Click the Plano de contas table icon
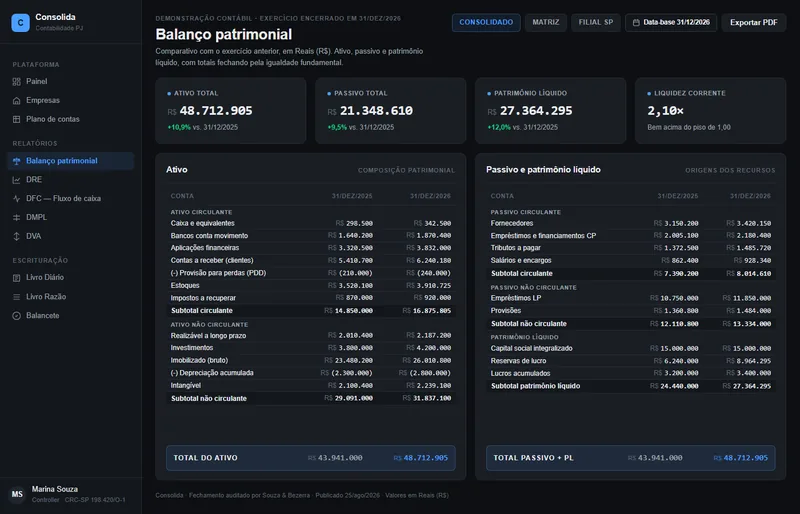The height and width of the screenshot is (514, 800). click(16, 119)
